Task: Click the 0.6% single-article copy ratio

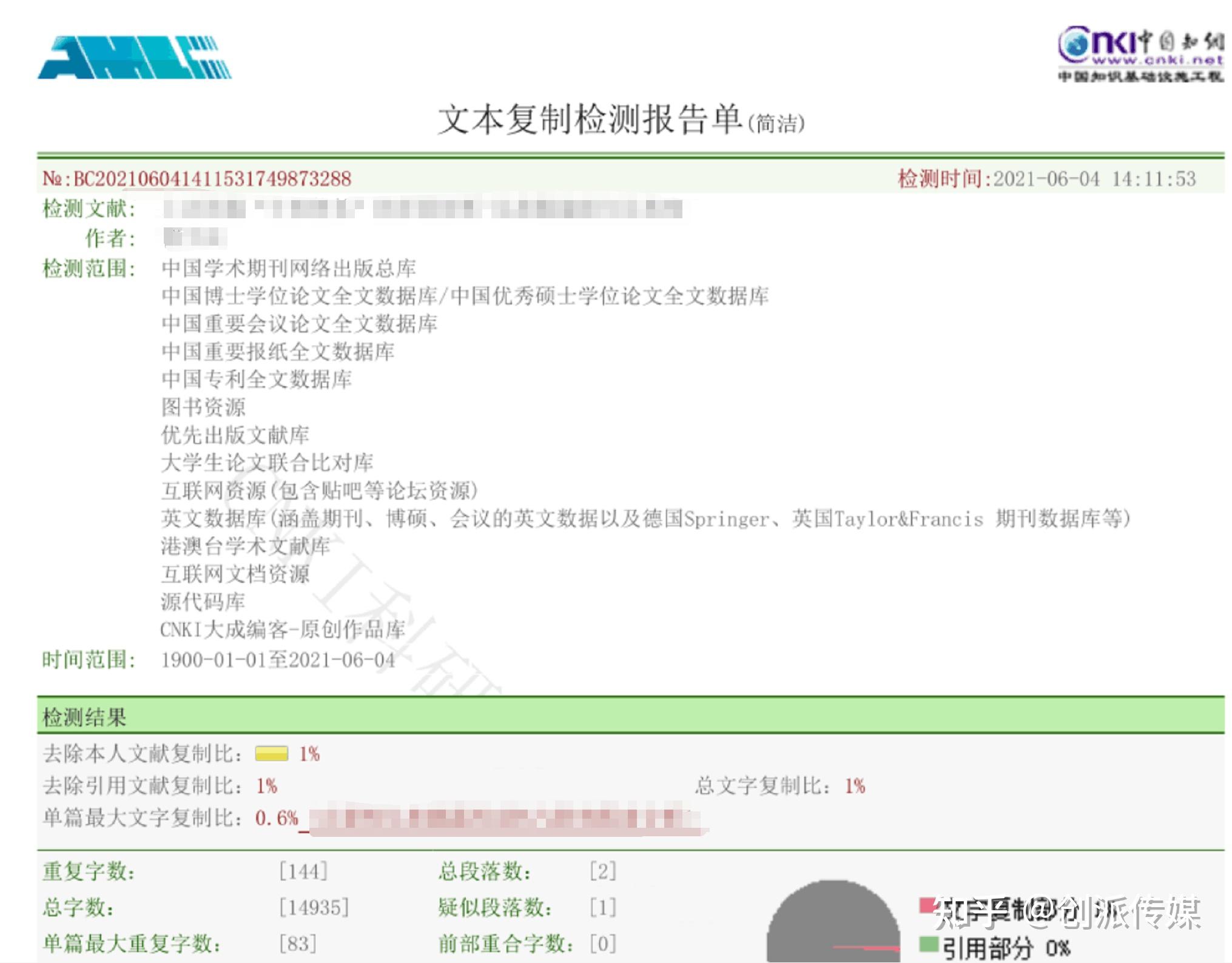Action: [x=277, y=818]
